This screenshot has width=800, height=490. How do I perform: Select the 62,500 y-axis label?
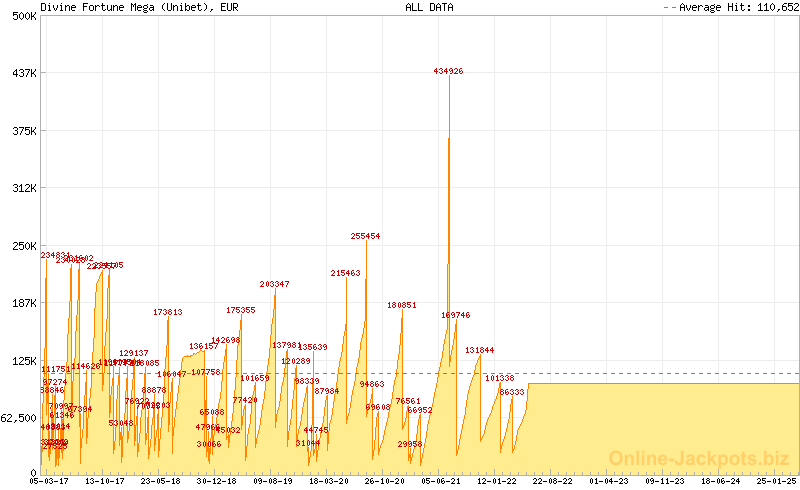(19, 418)
